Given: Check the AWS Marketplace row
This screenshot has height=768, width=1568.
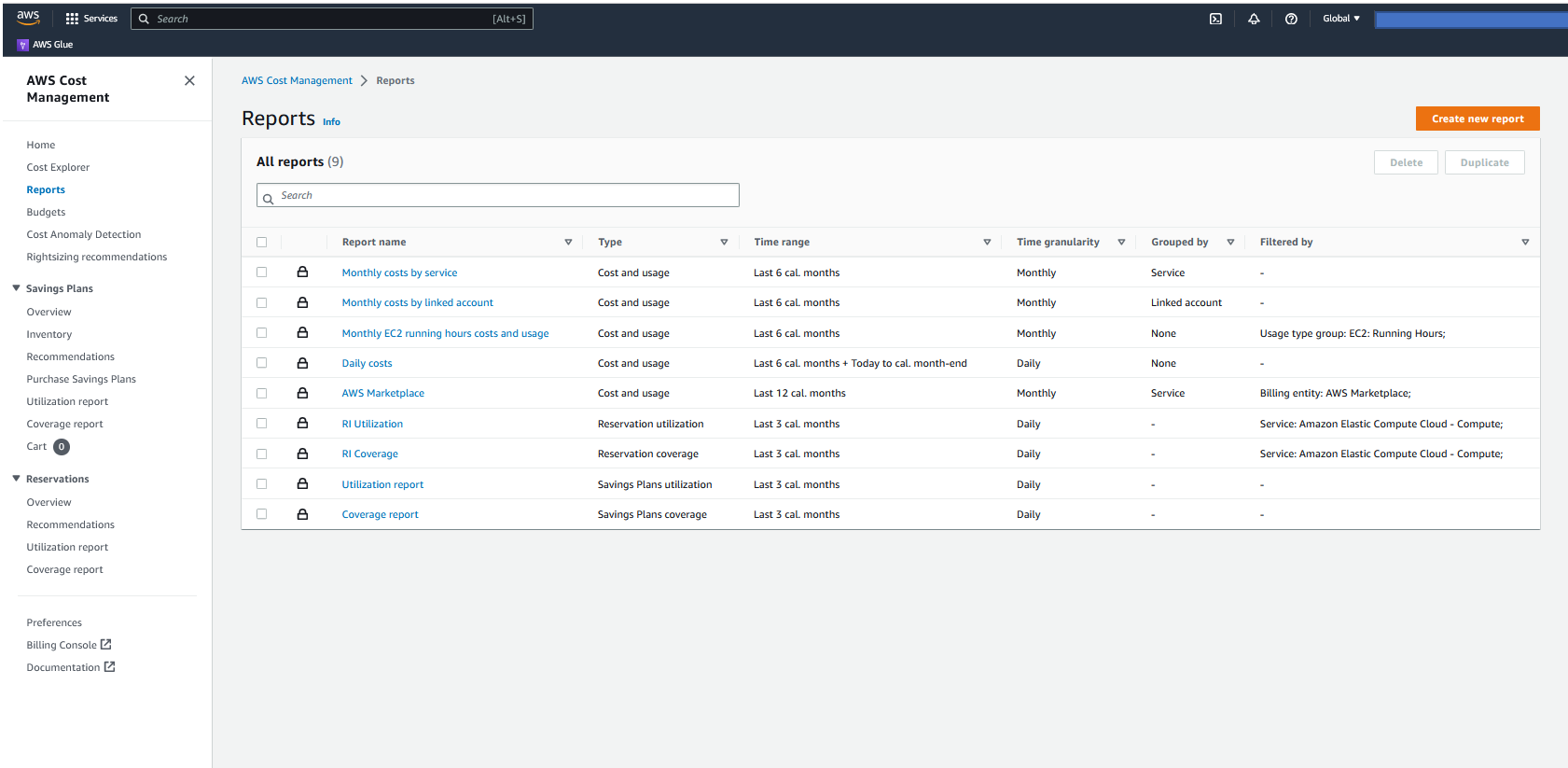Looking at the screenshot, I should (261, 393).
